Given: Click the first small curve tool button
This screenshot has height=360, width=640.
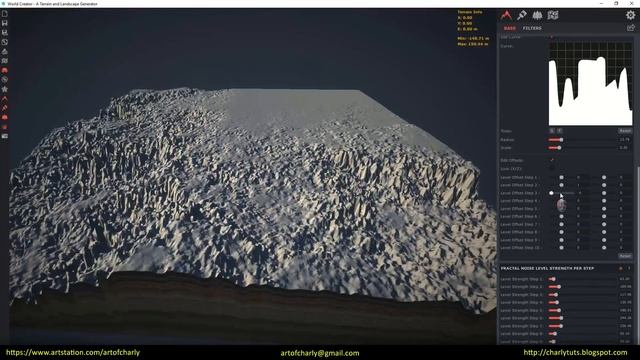Looking at the screenshot, I should click(x=551, y=131).
